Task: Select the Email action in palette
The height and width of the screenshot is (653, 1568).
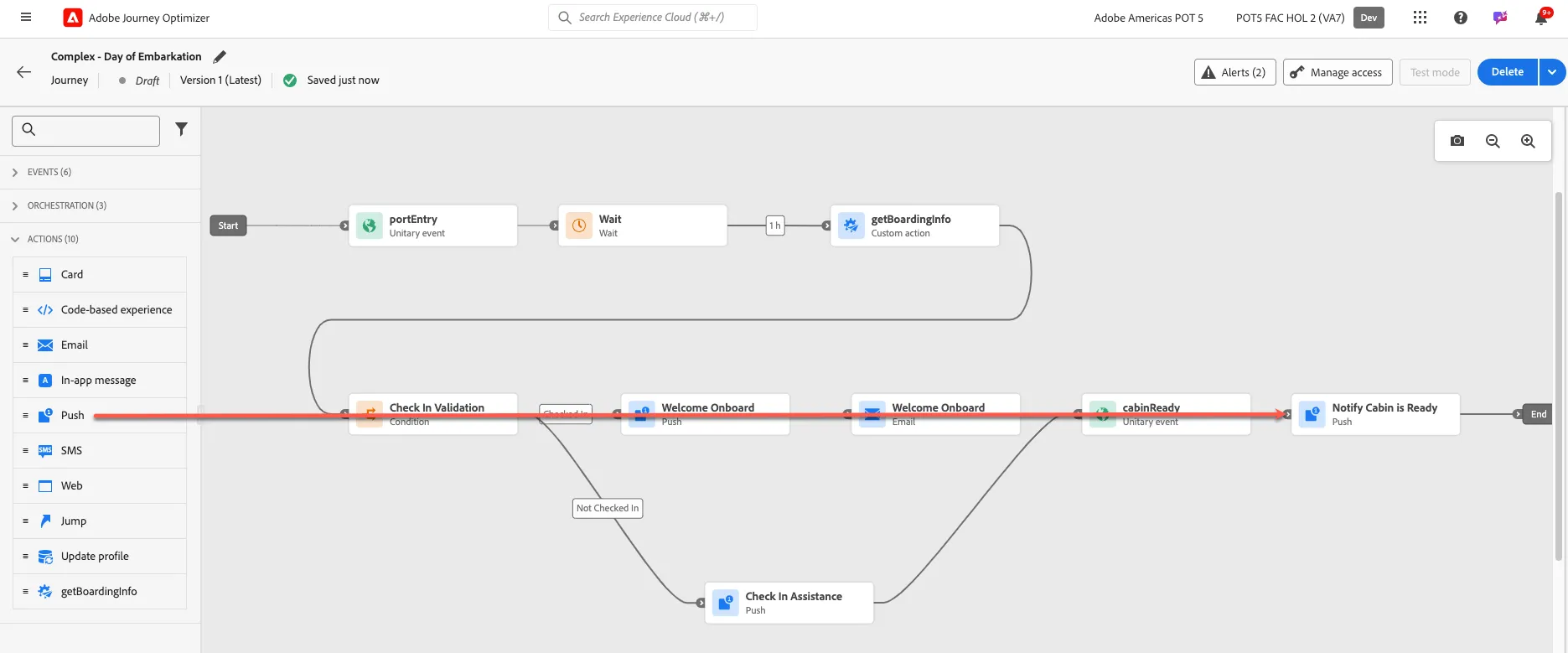Action: (x=100, y=345)
